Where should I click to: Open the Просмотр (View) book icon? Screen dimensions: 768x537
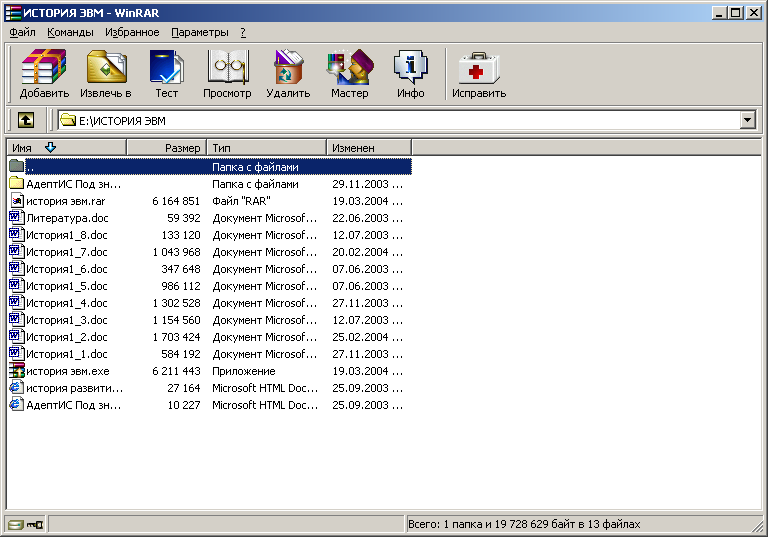coord(227,67)
